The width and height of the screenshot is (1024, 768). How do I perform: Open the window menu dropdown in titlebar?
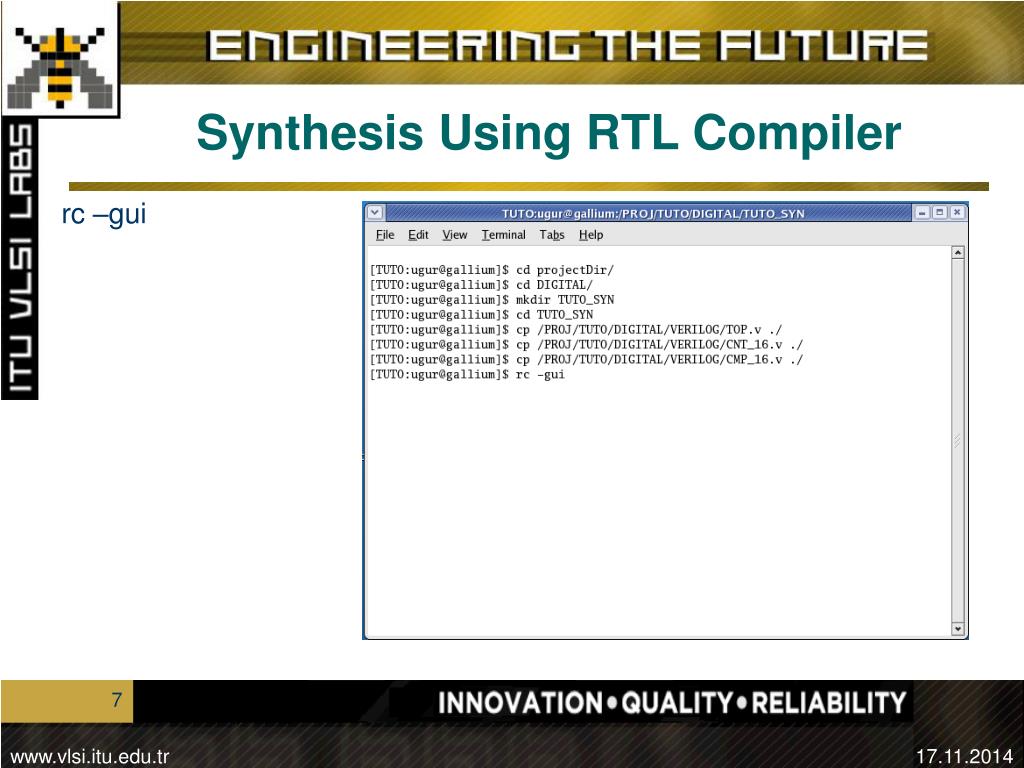coord(374,212)
